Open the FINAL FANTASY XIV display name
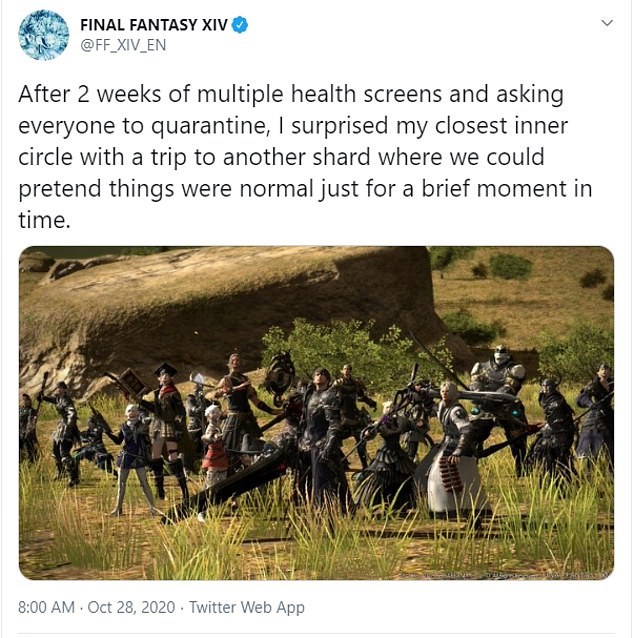This screenshot has width=634, height=638. click(154, 25)
